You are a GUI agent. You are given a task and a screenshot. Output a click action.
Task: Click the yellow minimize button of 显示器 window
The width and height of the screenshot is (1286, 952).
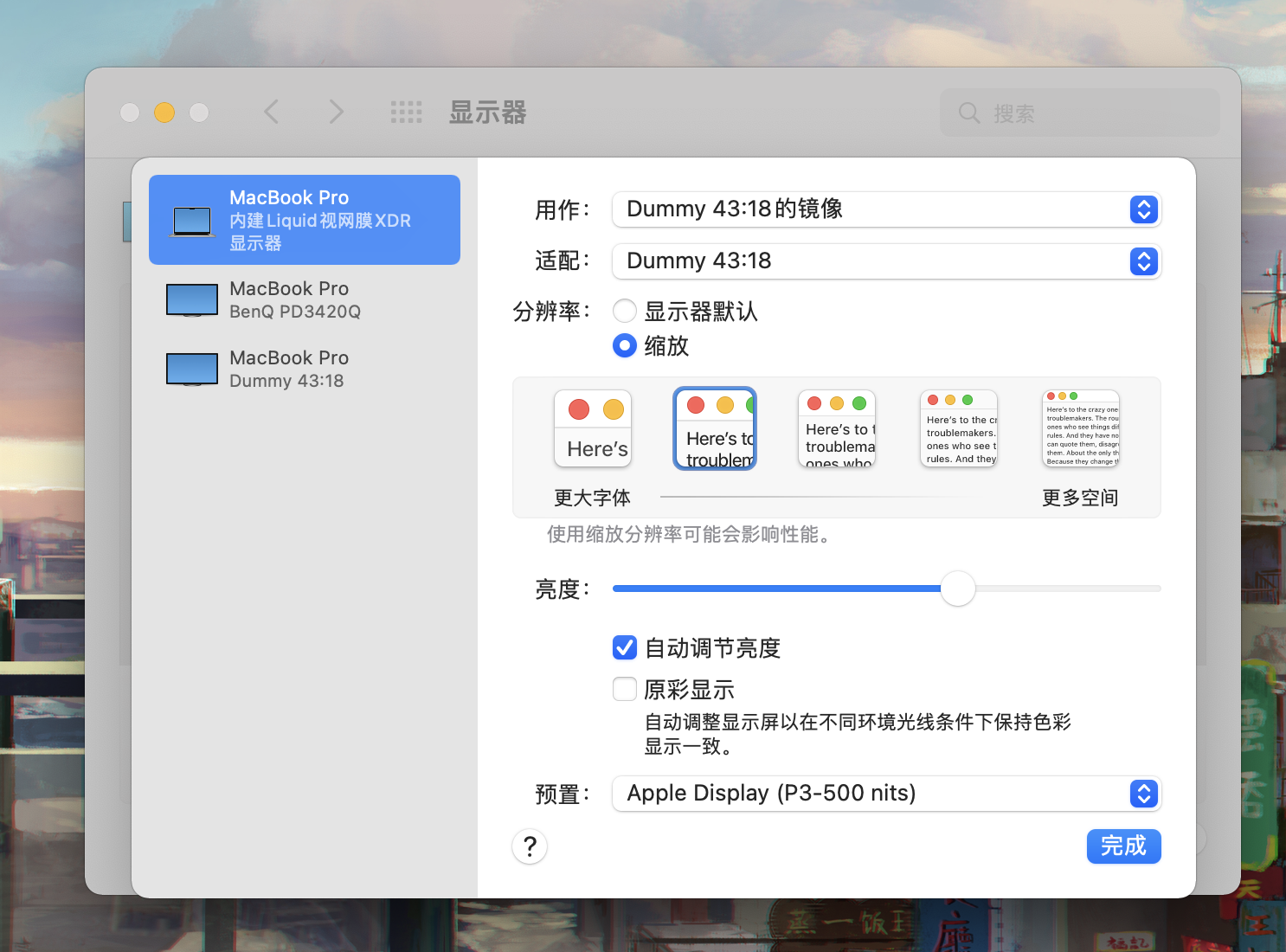[x=164, y=113]
